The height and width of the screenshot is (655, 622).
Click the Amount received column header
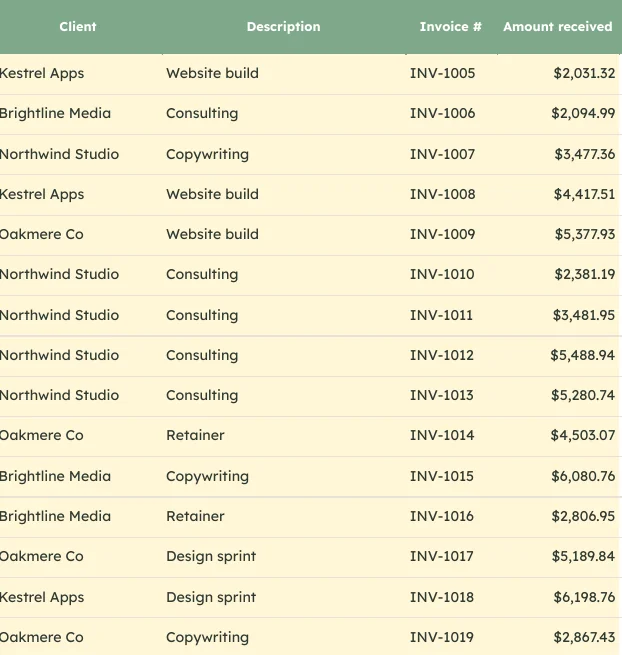(x=558, y=27)
